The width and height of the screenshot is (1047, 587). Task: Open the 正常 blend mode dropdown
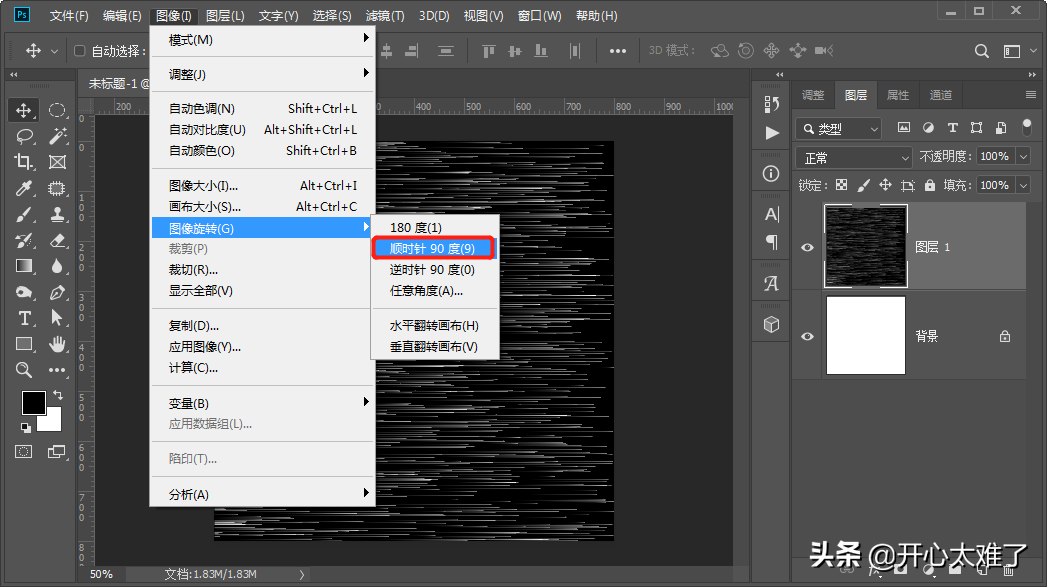pyautogui.click(x=854, y=158)
